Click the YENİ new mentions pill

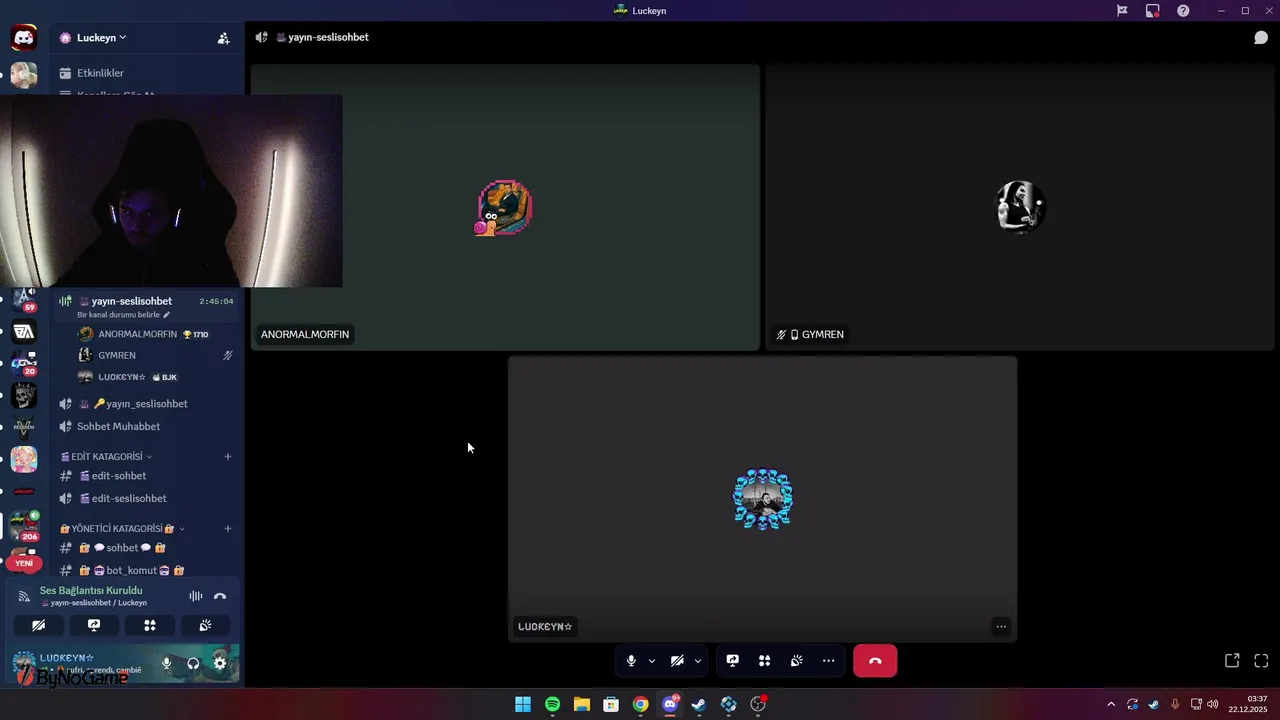pyautogui.click(x=24, y=563)
